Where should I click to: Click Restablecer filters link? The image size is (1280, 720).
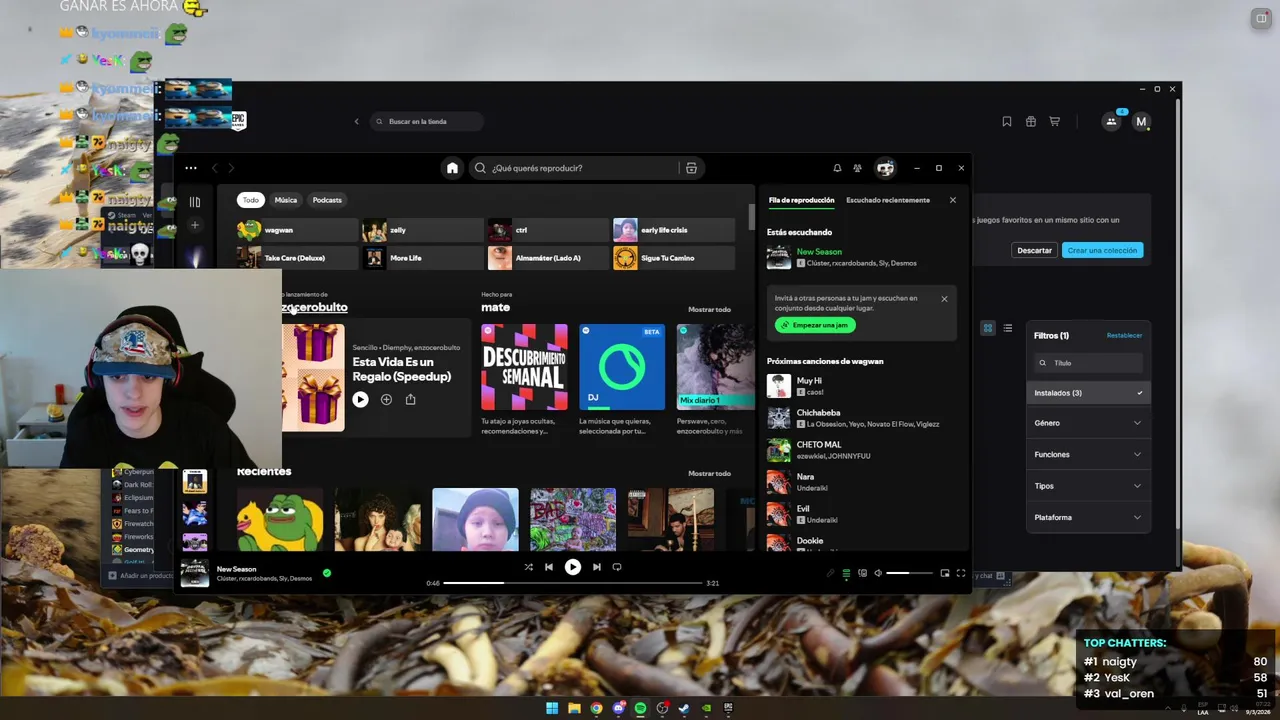click(1124, 335)
